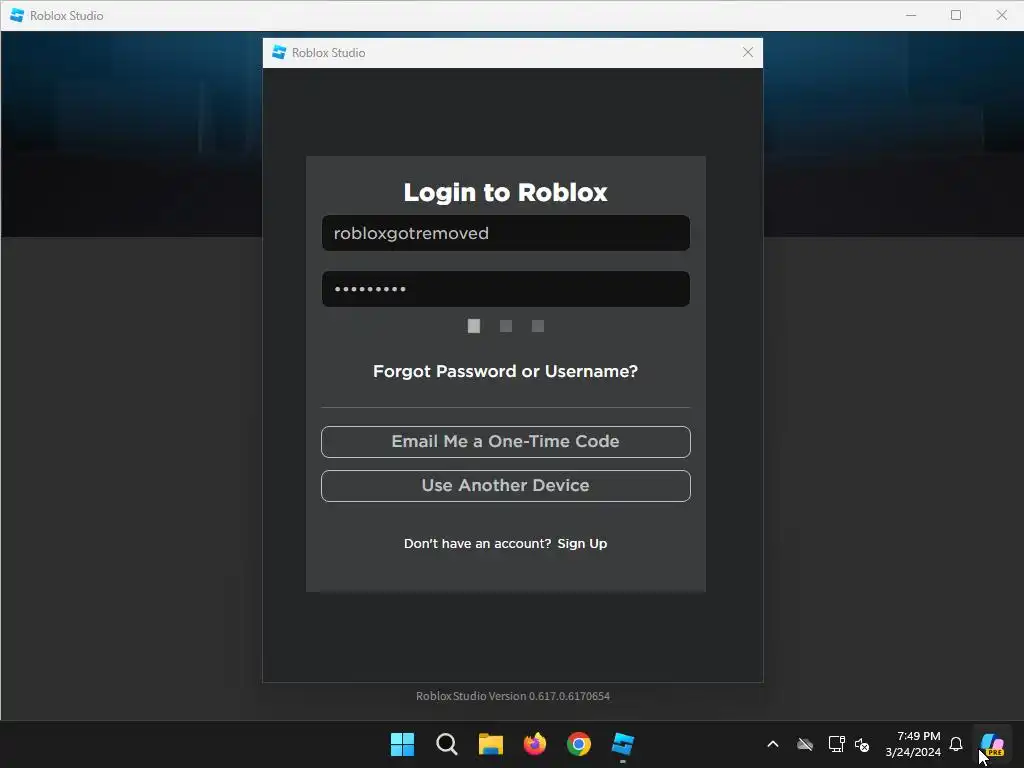
Task: Choose Use Another Device button
Action: [x=505, y=486]
